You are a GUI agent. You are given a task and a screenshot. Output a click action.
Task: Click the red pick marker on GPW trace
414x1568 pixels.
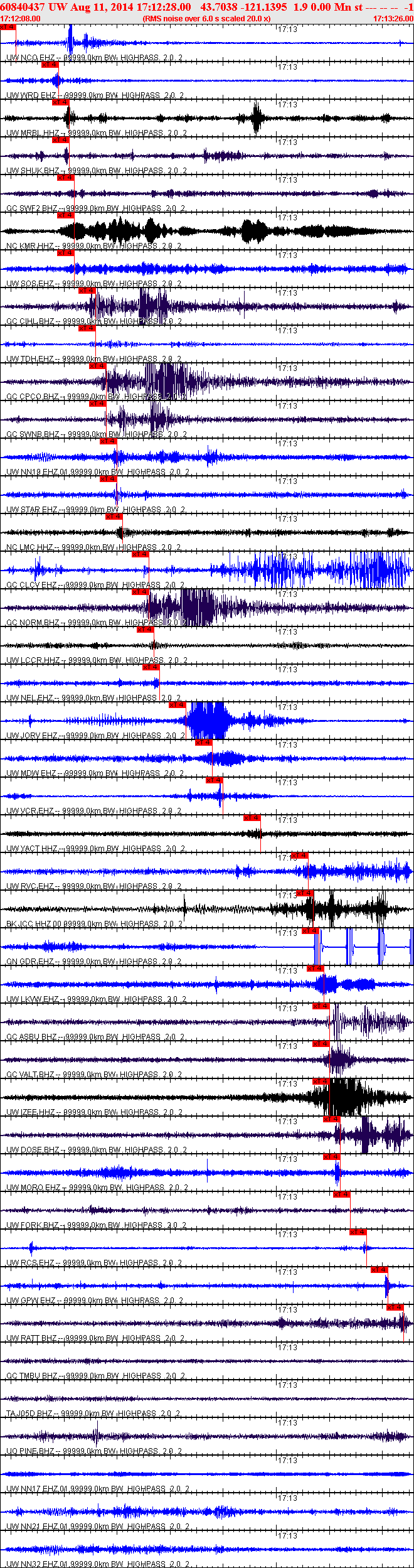pyautogui.click(x=379, y=1270)
